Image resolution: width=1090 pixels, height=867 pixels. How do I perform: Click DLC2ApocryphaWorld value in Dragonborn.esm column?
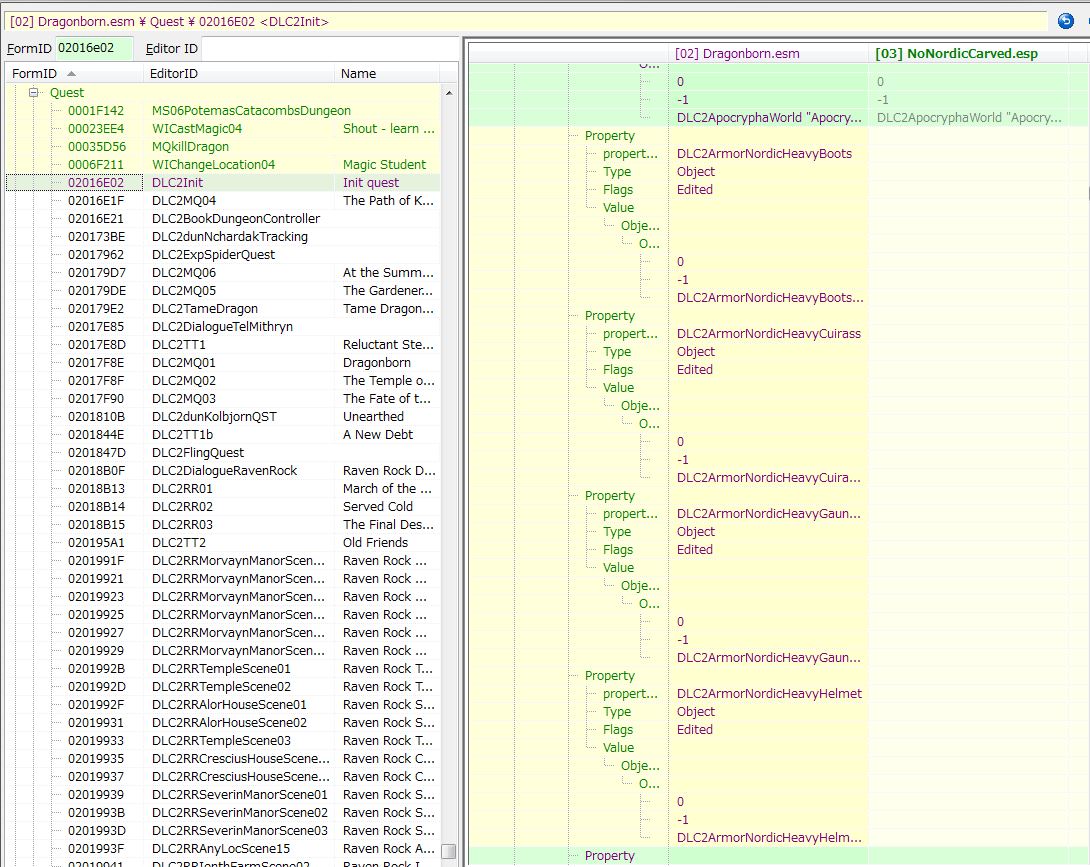click(x=769, y=118)
